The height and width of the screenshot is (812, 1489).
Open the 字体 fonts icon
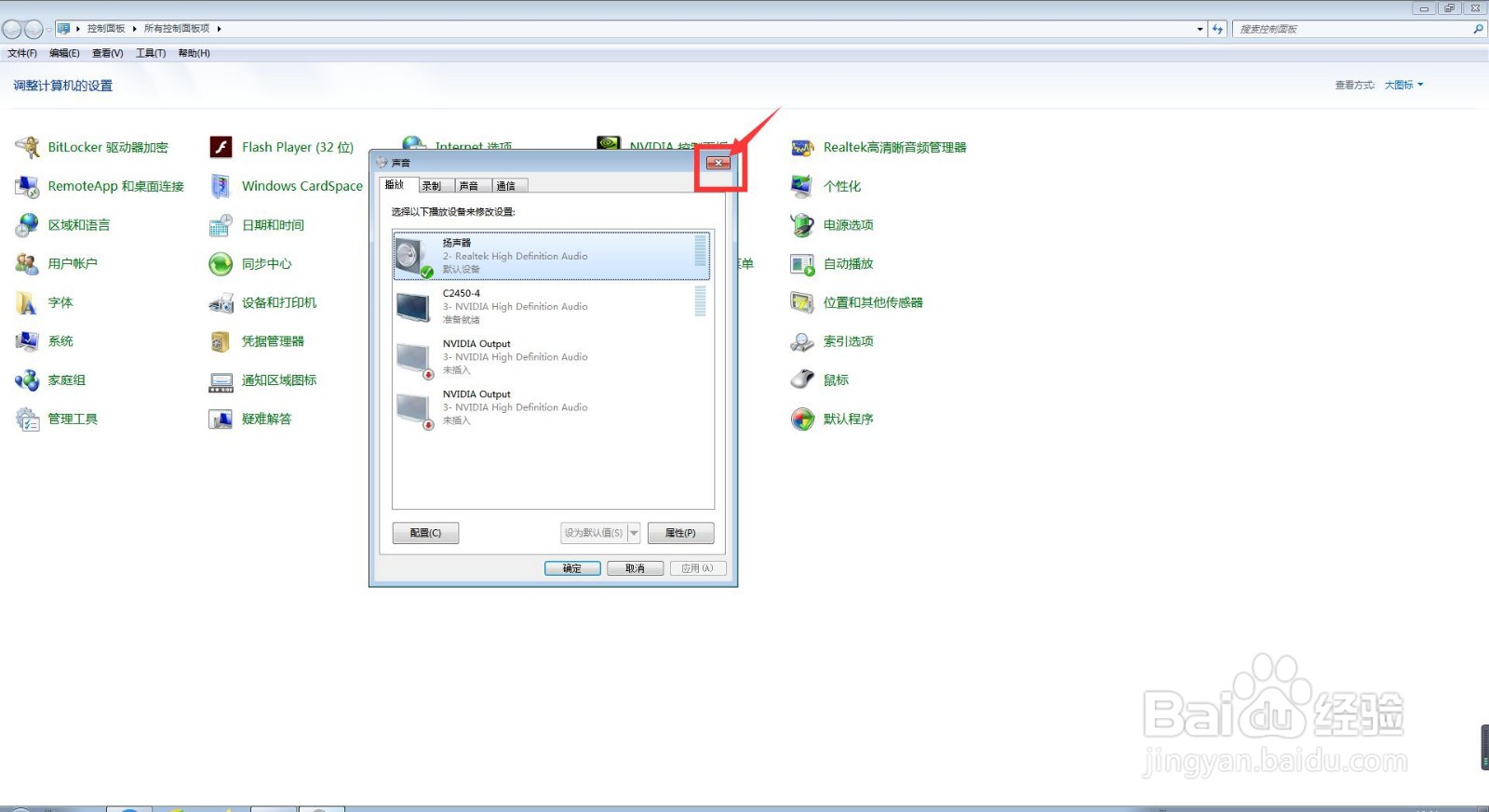pos(27,302)
